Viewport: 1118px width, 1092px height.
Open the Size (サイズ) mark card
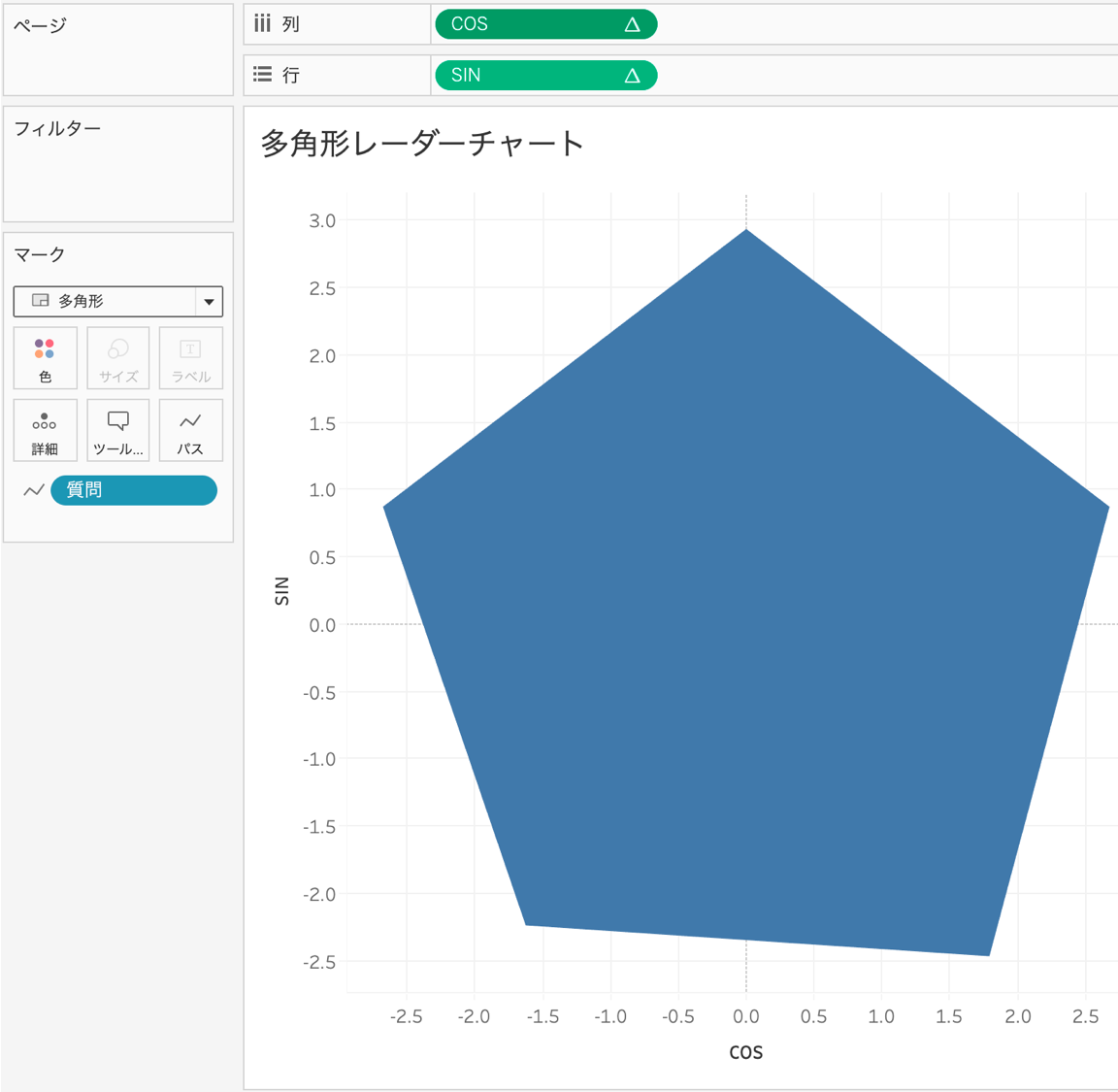(118, 358)
